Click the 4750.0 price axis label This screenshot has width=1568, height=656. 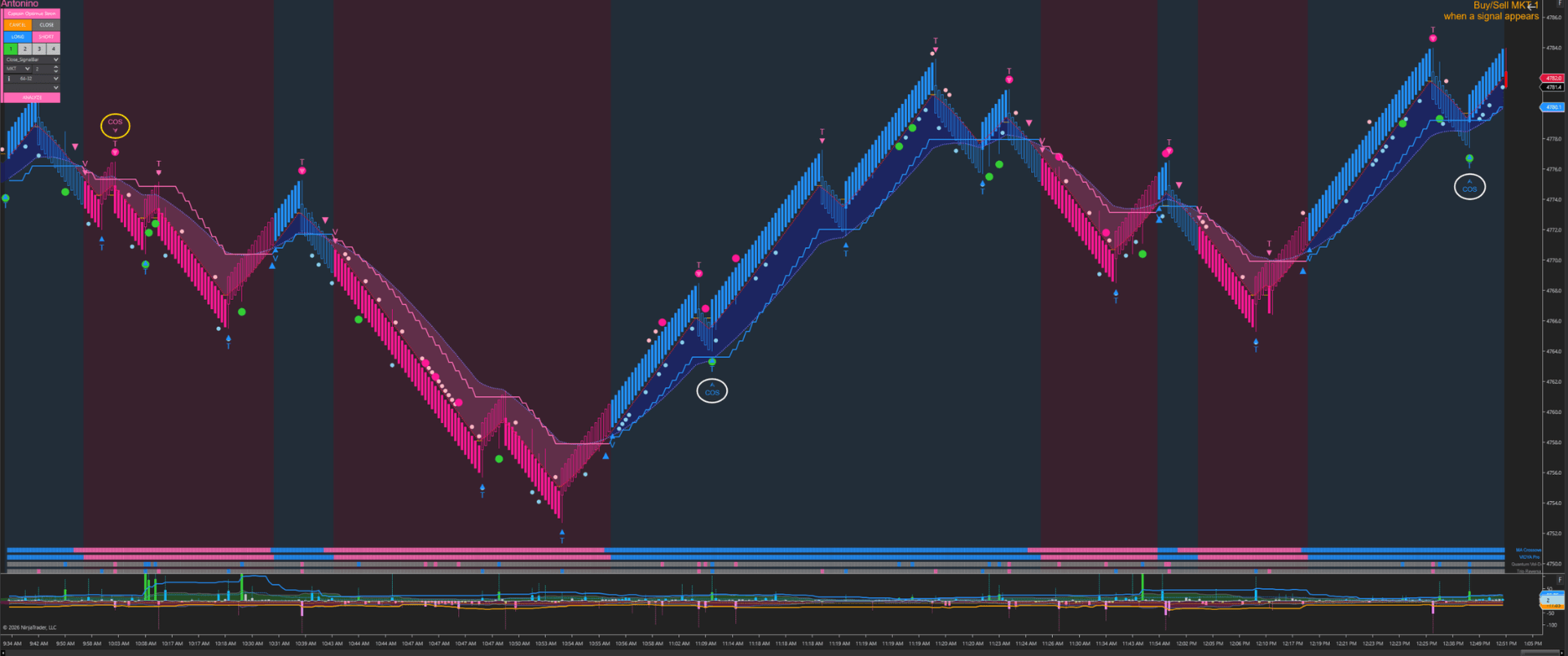(1554, 564)
